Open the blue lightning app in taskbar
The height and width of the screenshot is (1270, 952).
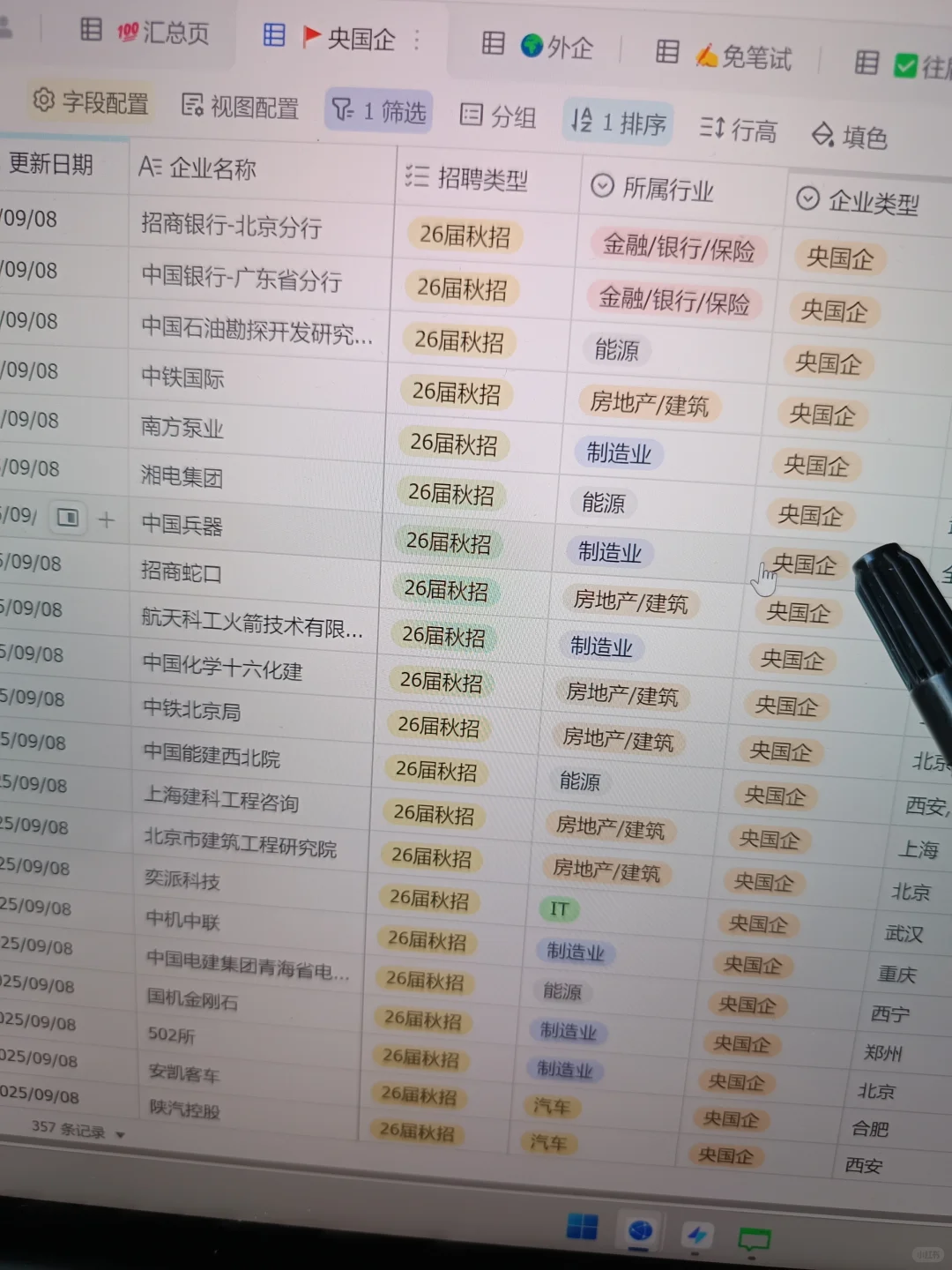point(697,1235)
